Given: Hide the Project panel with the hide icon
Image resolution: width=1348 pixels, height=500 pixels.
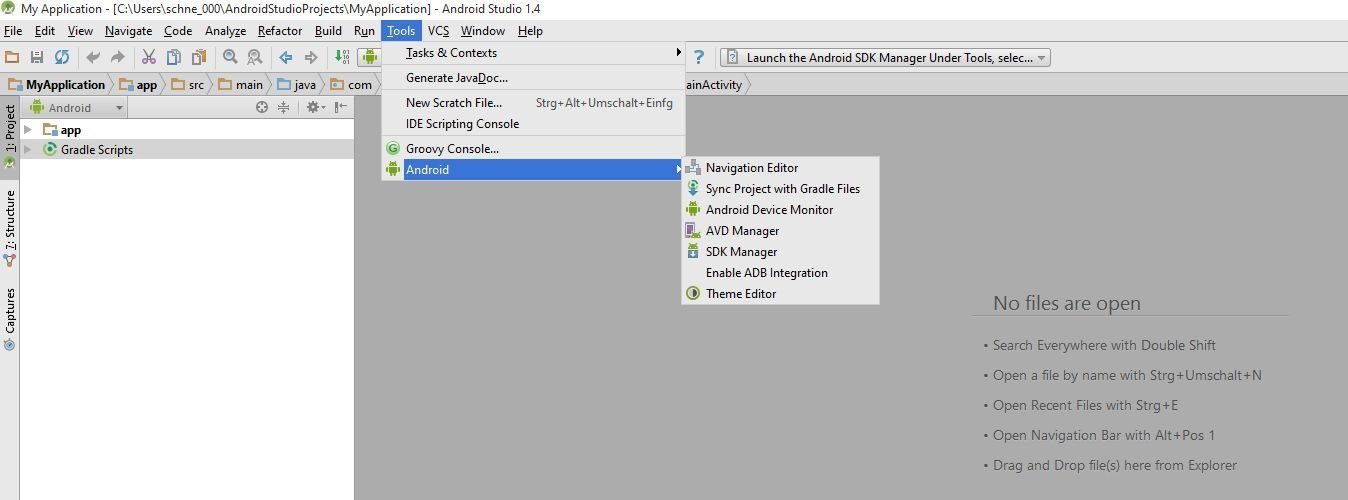Looking at the screenshot, I should 341,108.
